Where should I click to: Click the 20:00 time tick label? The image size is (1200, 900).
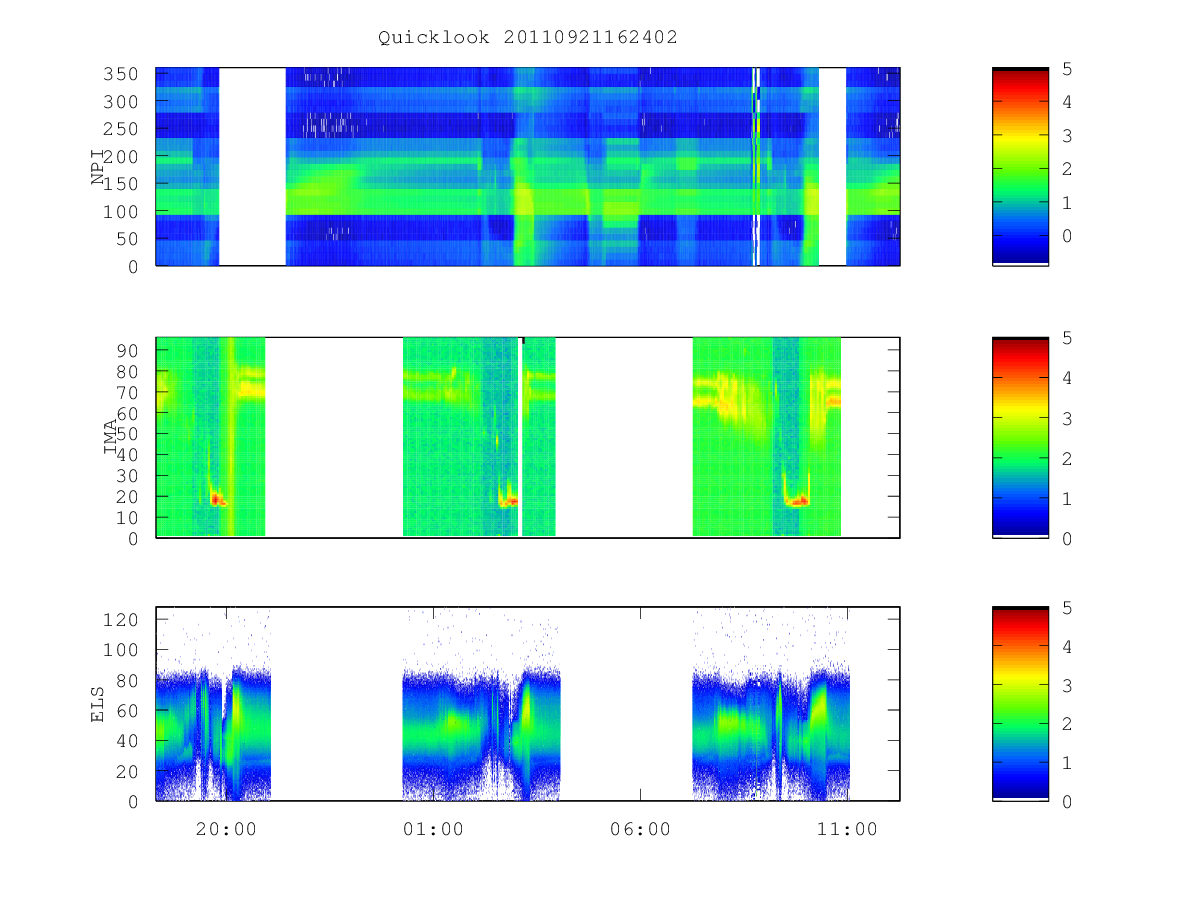225,830
